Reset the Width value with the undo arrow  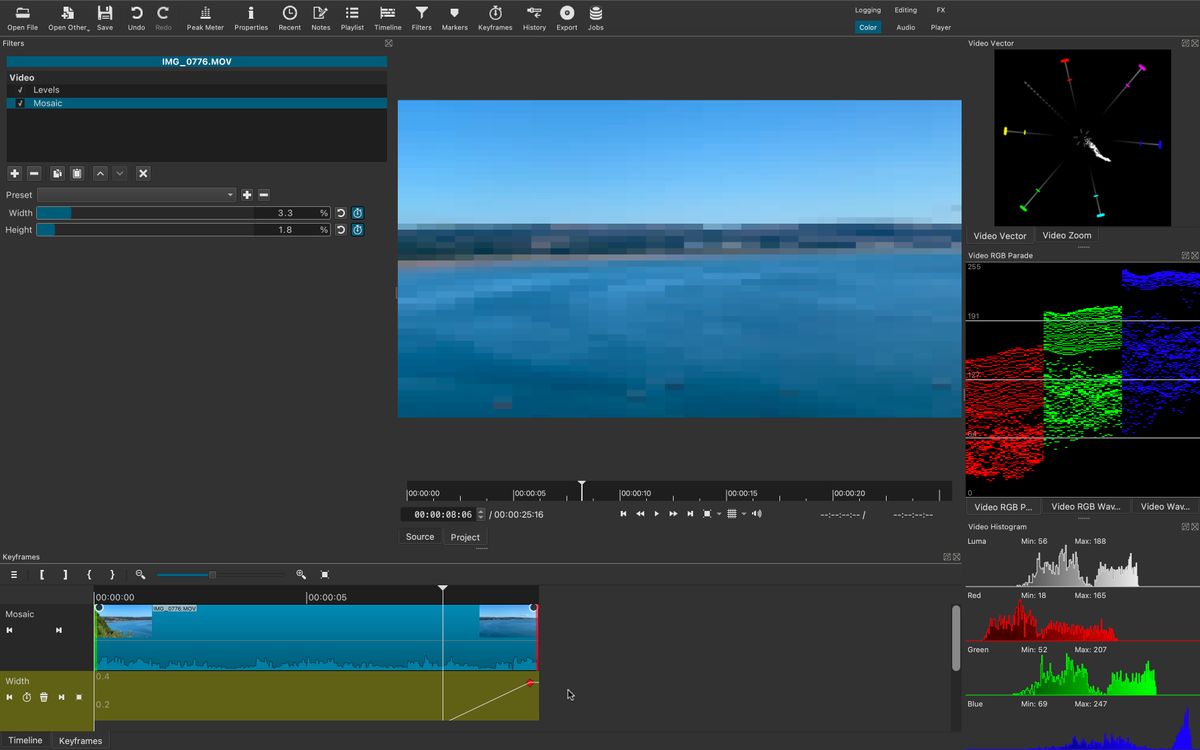click(340, 212)
